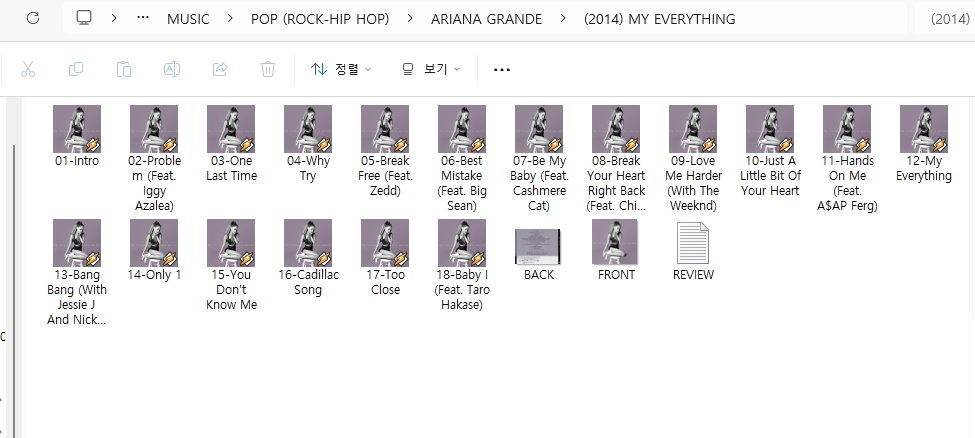This screenshot has height=438, width=975.
Task: Click the Rename icon in toolbar
Action: pos(172,69)
